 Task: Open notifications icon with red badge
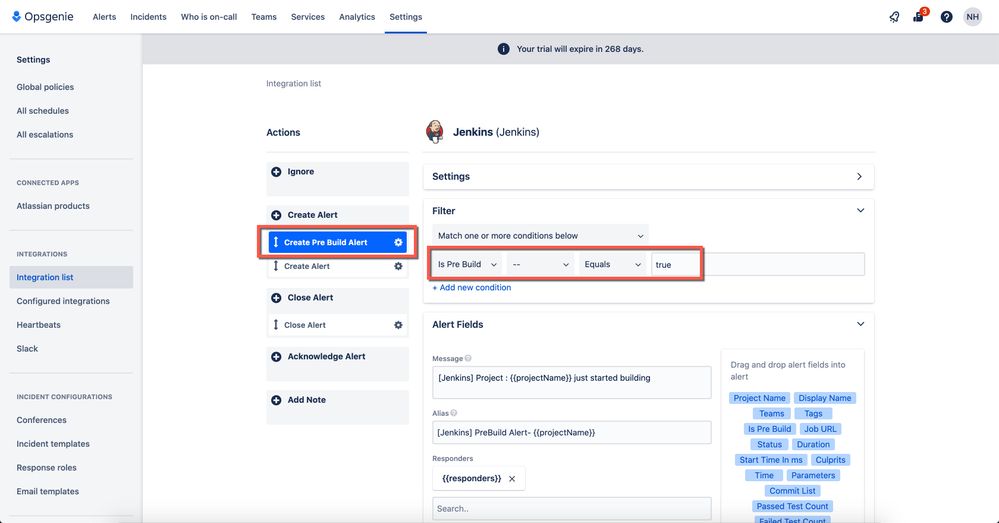(919, 17)
